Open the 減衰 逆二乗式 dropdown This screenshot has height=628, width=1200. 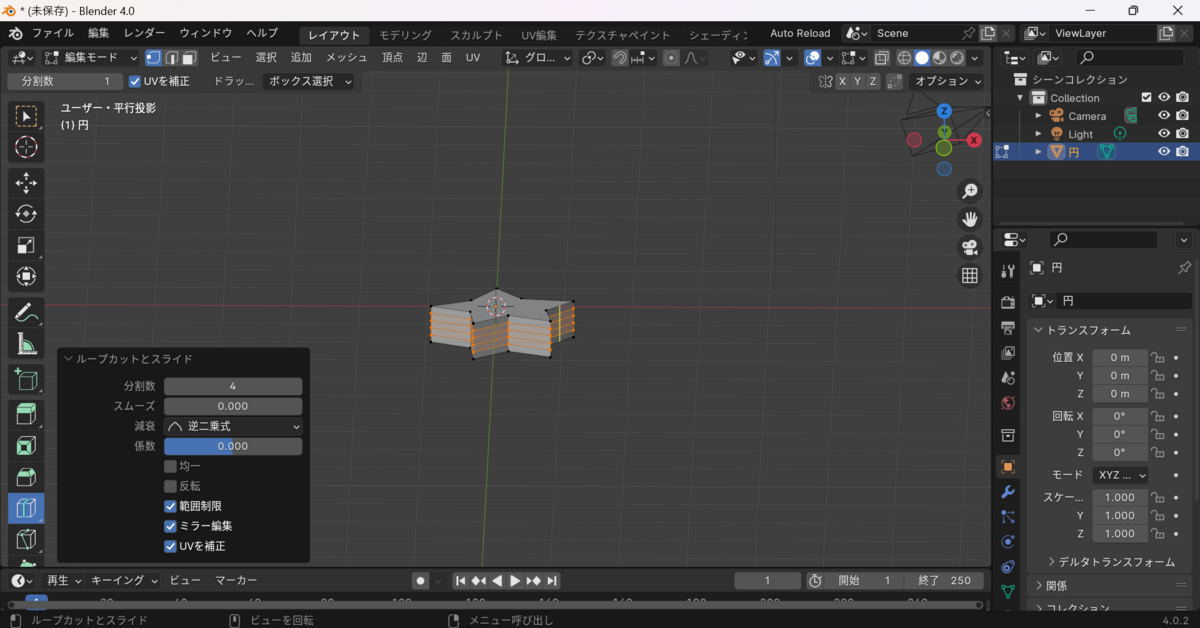[233, 426]
